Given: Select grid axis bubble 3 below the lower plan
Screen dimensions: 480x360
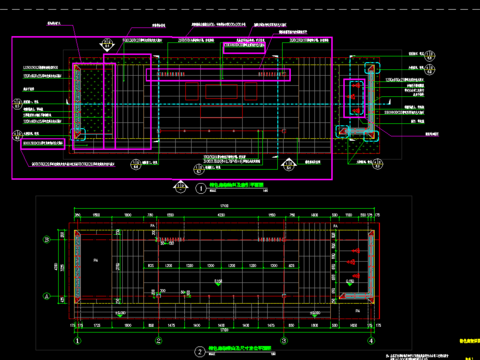Looking at the screenshot, I should tap(284, 341).
